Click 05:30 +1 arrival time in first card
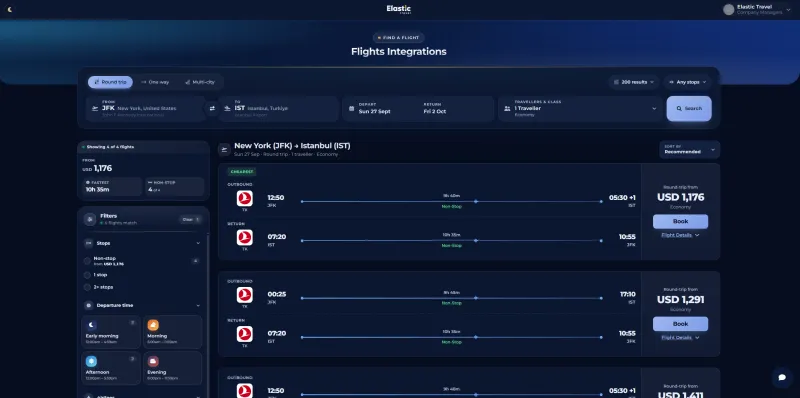Screen dimensions: 800x398 (x=622, y=197)
